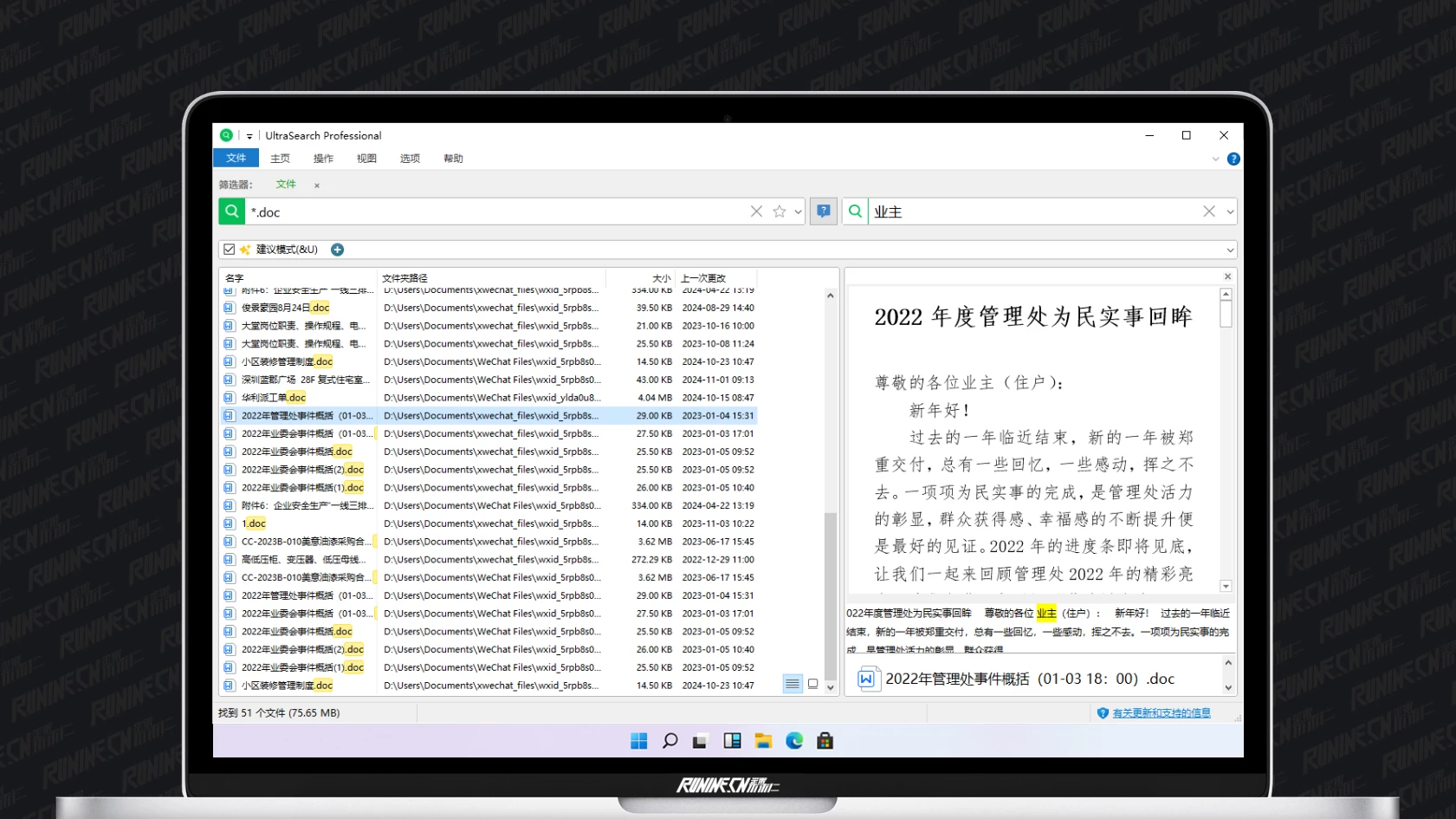Add a filter with the blue plus icon
This screenshot has height=819, width=1456.
(x=338, y=250)
